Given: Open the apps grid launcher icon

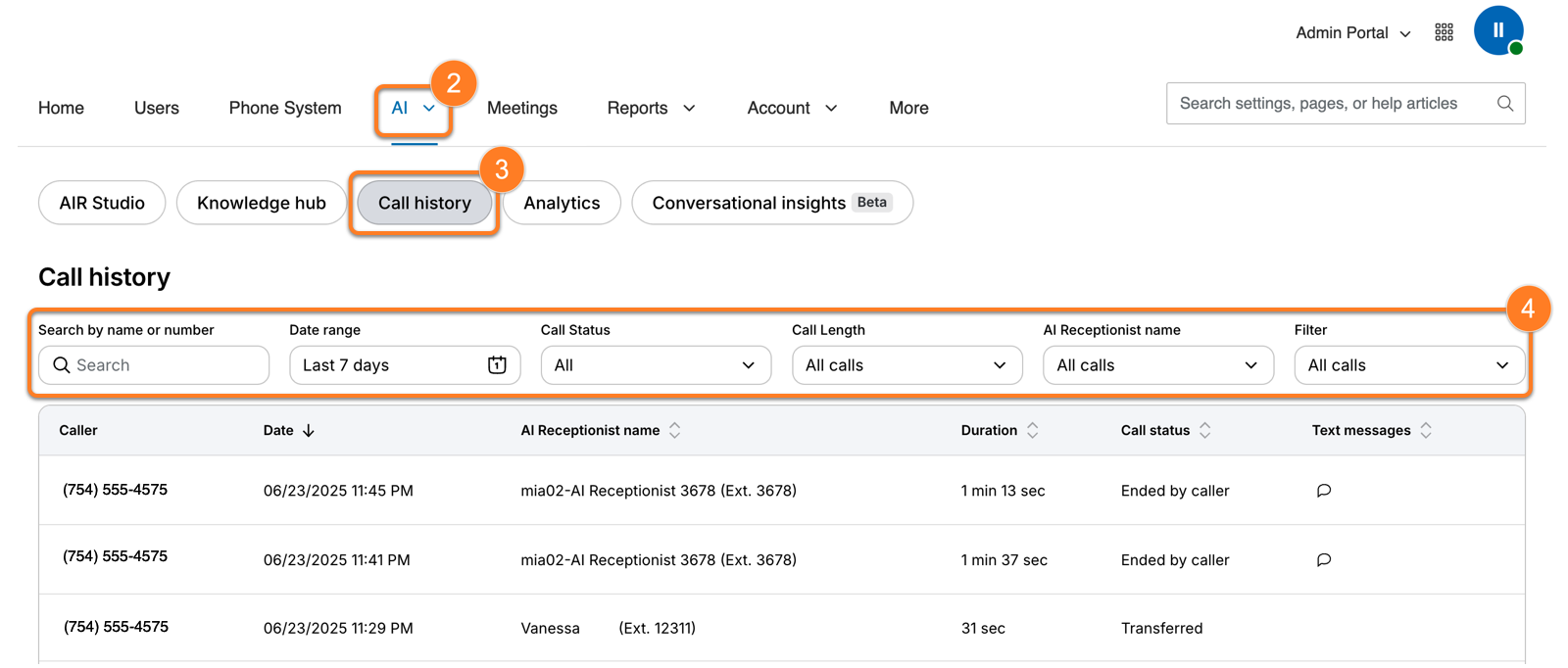Looking at the screenshot, I should pyautogui.click(x=1444, y=33).
